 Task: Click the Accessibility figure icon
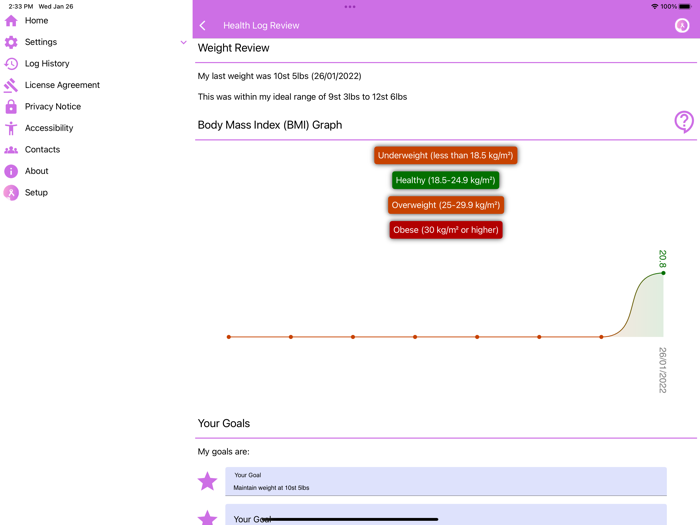pyautogui.click(x=11, y=128)
